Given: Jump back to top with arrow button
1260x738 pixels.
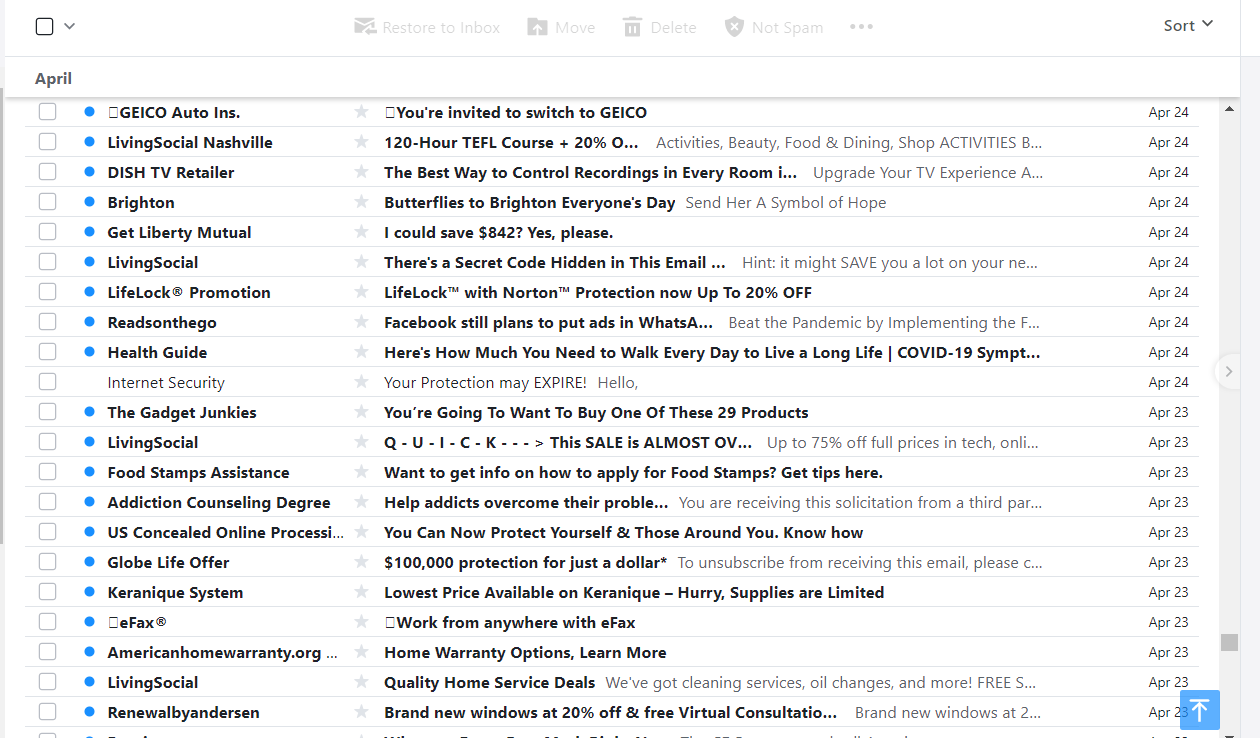Looking at the screenshot, I should click(1200, 710).
